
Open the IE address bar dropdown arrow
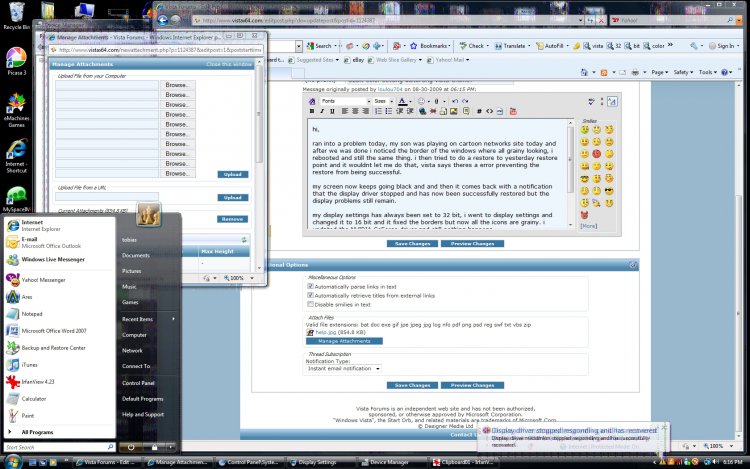coord(580,20)
